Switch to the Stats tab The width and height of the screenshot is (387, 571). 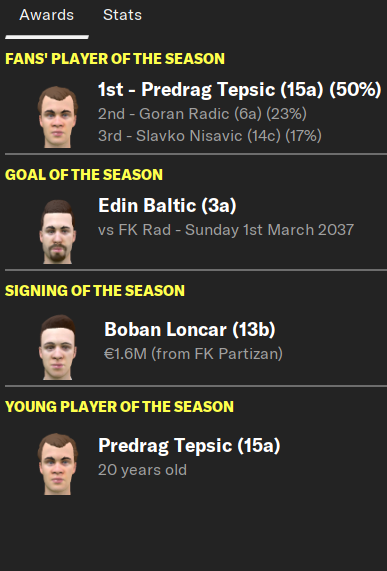click(122, 15)
